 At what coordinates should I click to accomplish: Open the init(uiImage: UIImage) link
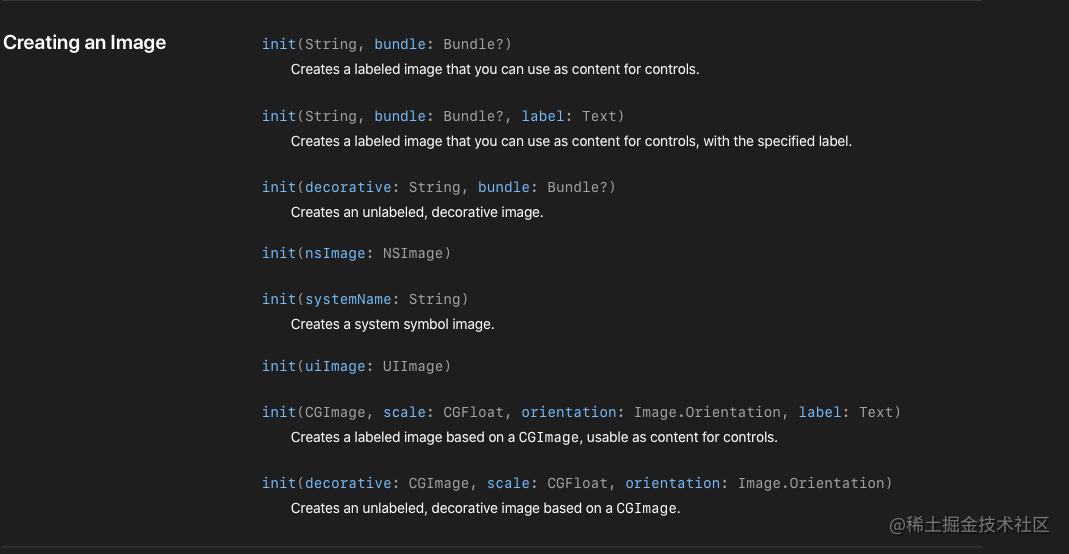click(x=357, y=367)
